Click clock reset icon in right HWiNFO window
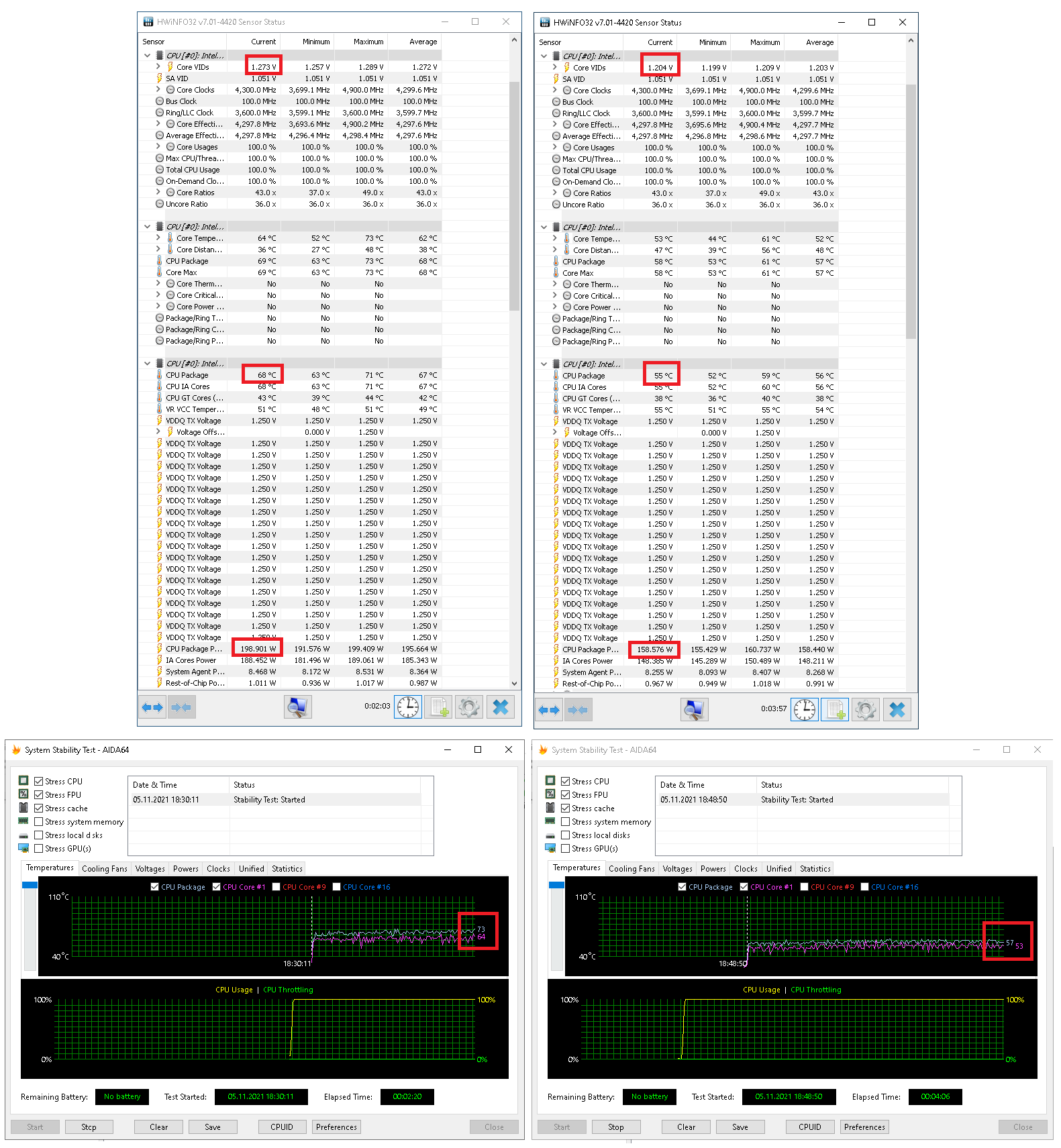Image resolution: width=1061 pixels, height=1148 pixels. pos(805,709)
